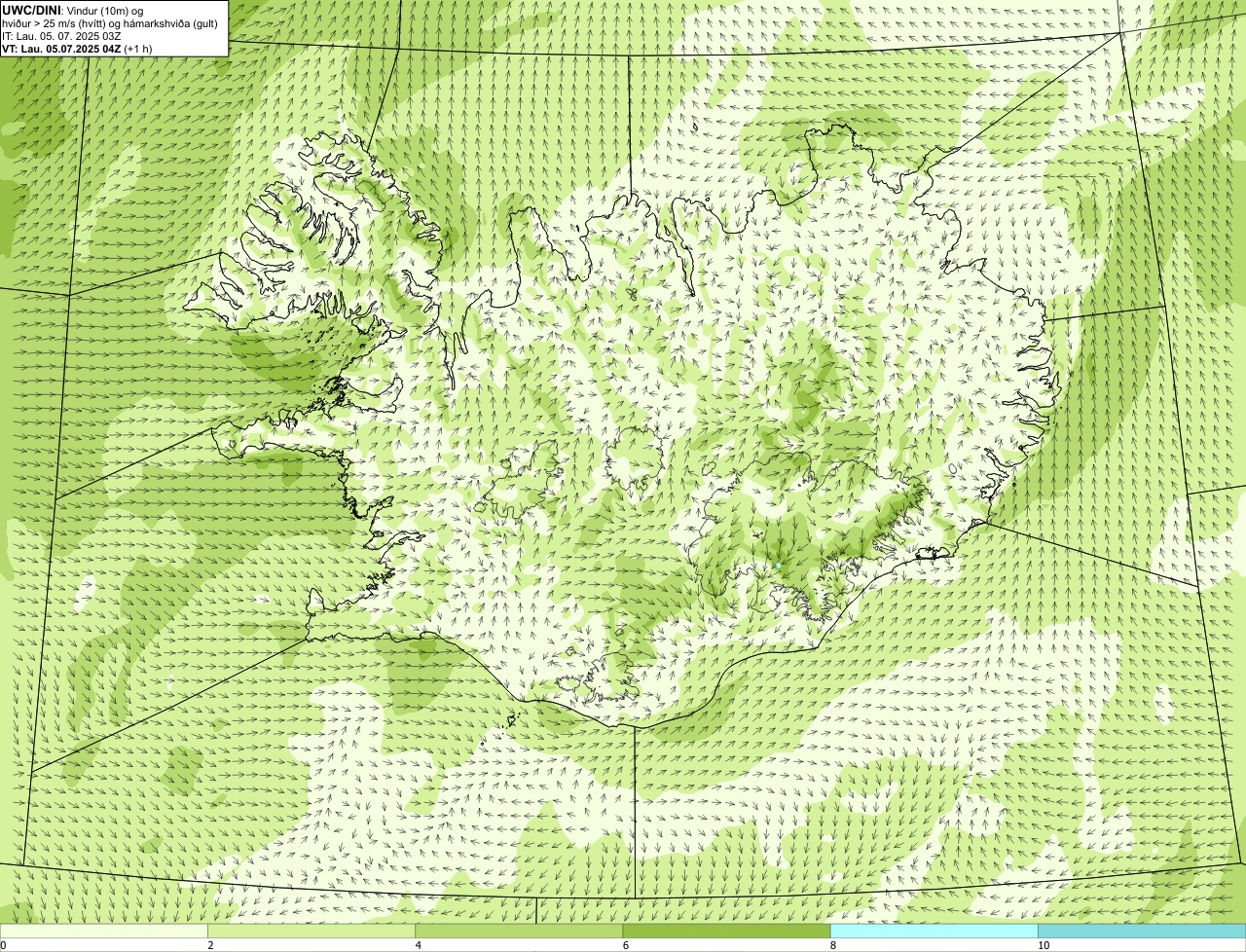The height and width of the screenshot is (952, 1246).
Task: Click the 0–2 m/s palest legend swatch
Action: click(x=104, y=931)
